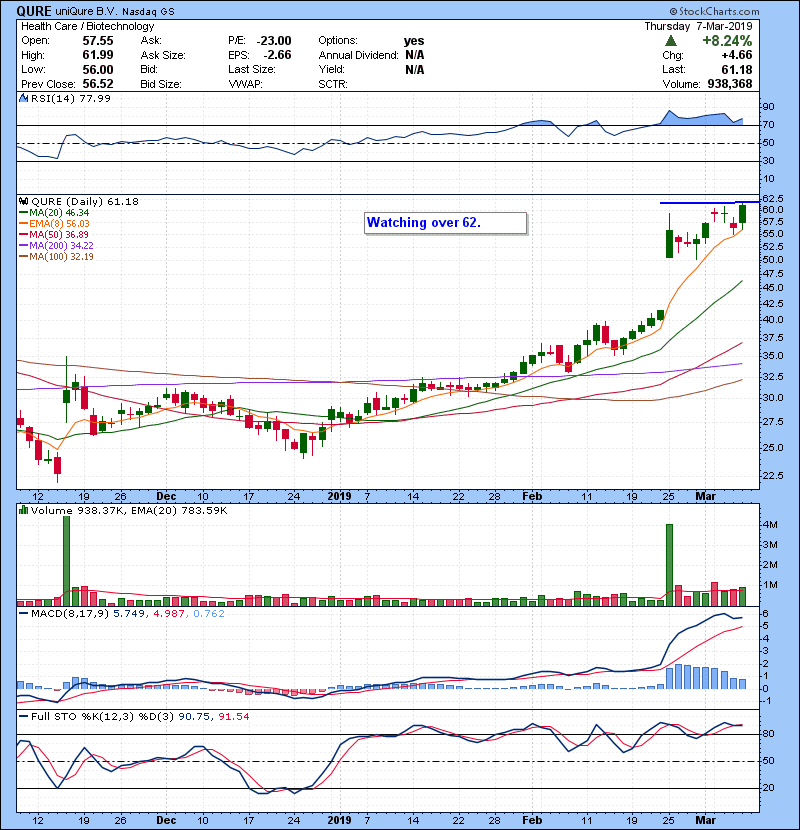Screen dimensions: 800x830
Task: Click the green up-triangle beside +8.24%
Action: coord(671,41)
